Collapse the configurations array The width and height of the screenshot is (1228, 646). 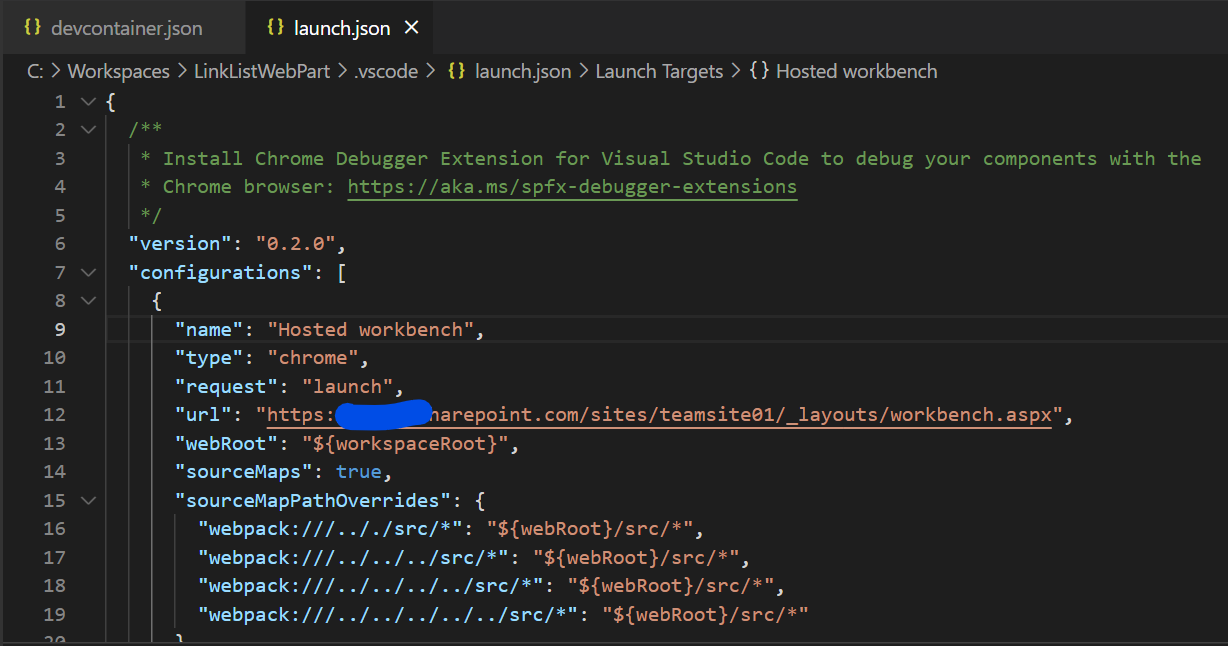click(88, 272)
